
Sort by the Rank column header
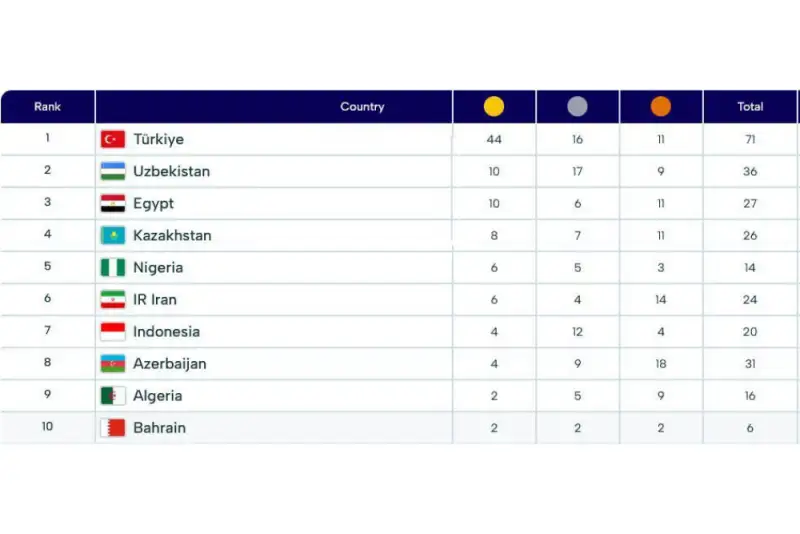[47, 107]
